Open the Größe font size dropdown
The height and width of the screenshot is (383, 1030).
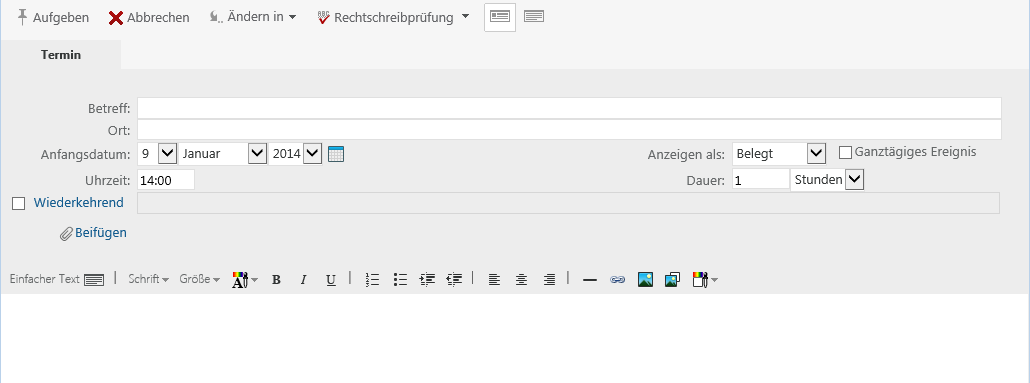point(200,279)
